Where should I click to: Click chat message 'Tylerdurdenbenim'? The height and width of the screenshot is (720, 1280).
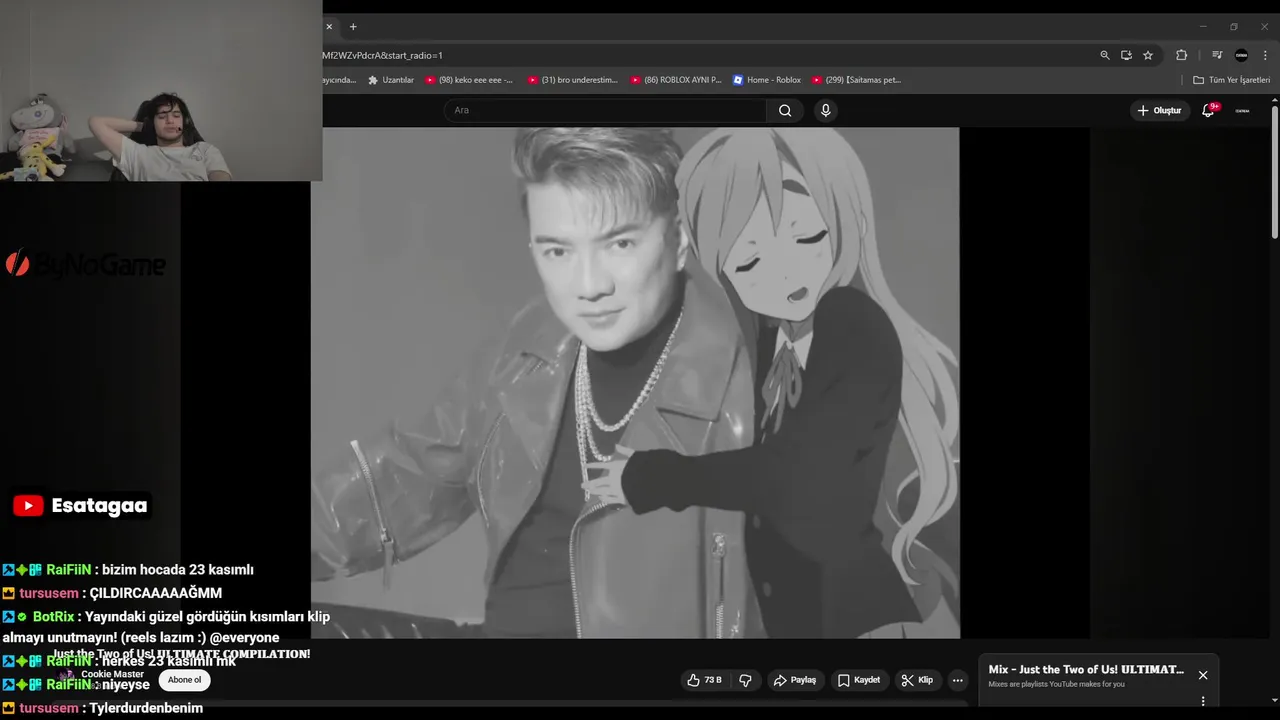click(x=146, y=708)
